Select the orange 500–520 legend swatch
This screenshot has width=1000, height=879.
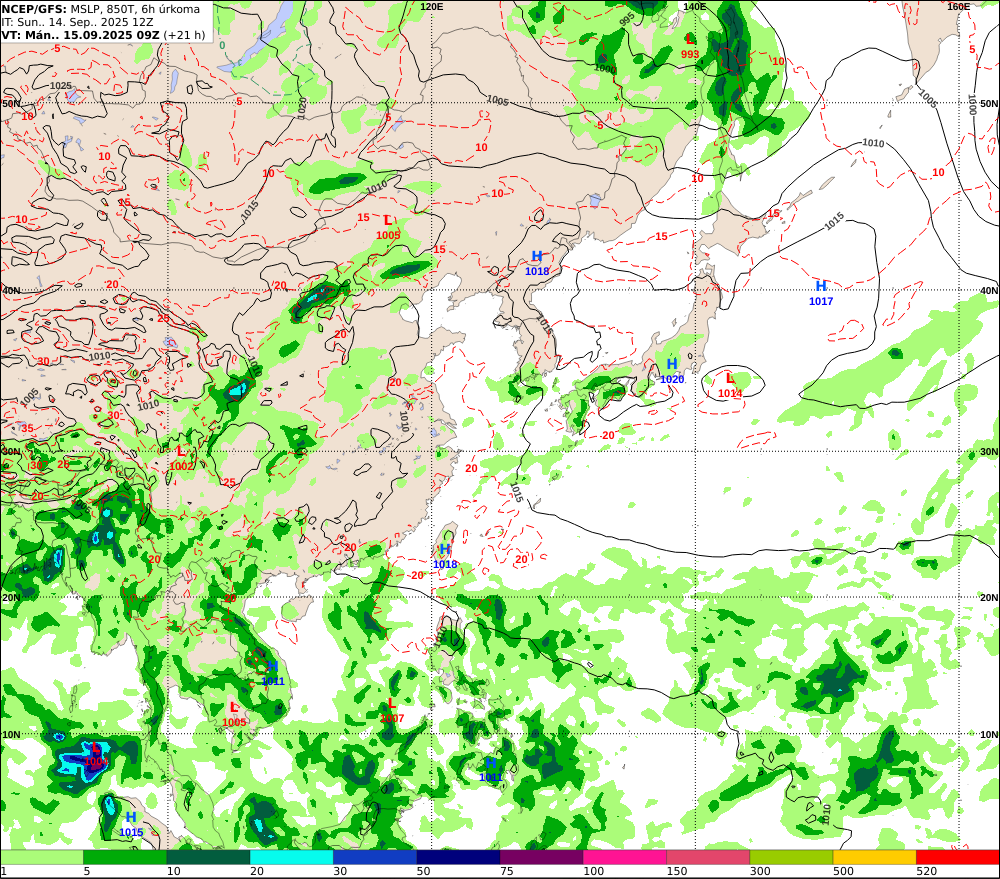pyautogui.click(x=874, y=857)
